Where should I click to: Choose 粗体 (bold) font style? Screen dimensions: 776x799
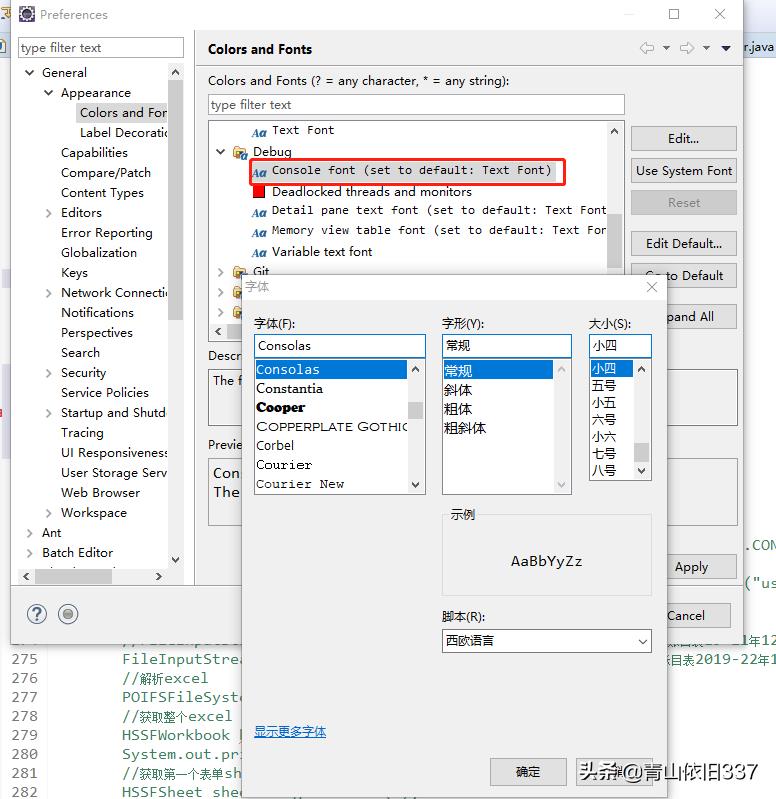click(x=459, y=409)
